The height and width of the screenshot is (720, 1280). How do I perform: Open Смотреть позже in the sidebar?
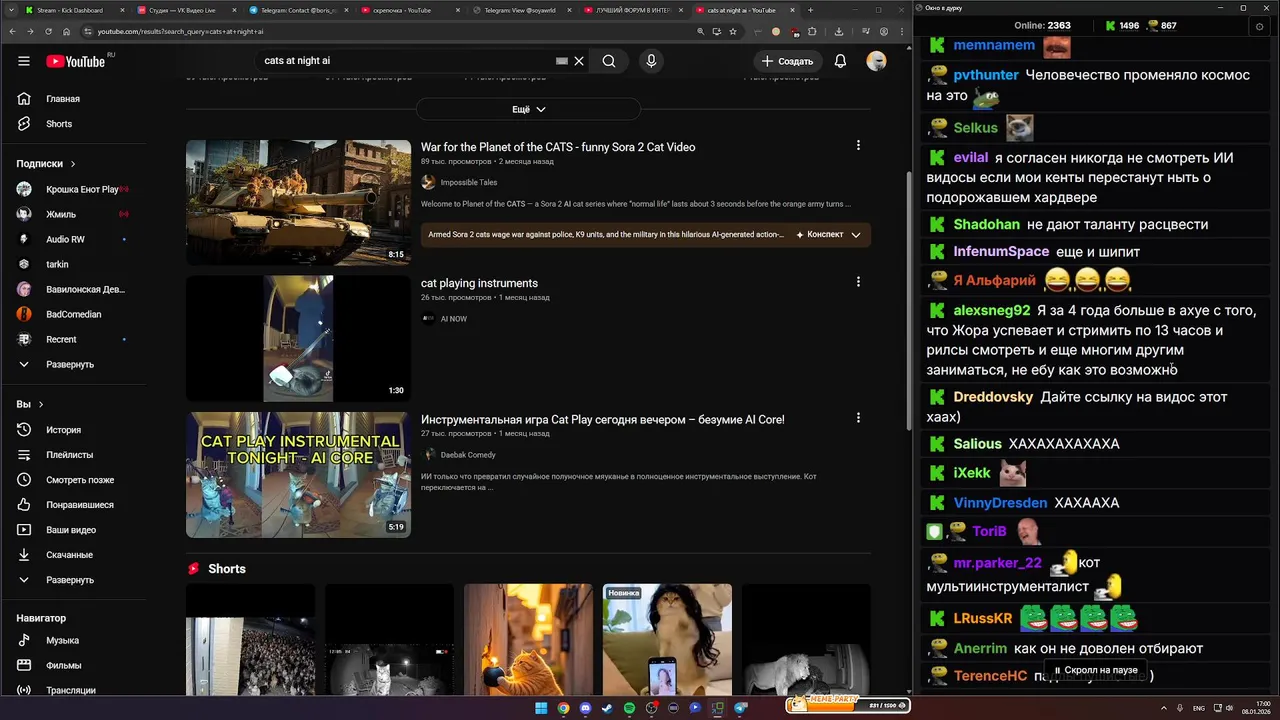[x=73, y=480]
